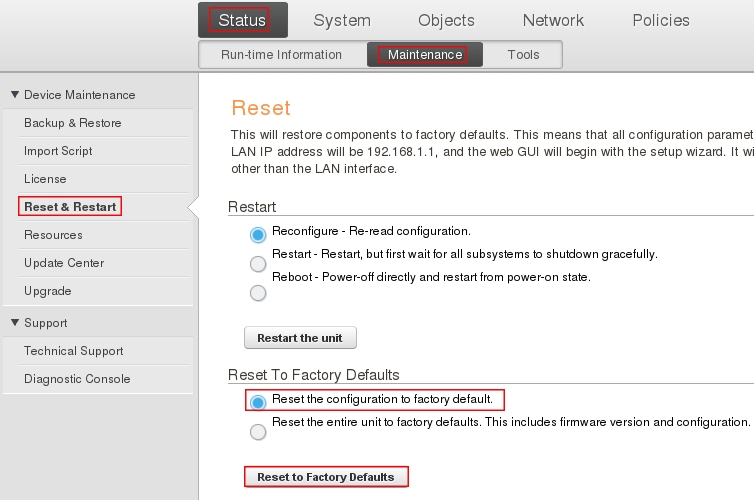
Task: Go to Update Center page
Action: pos(64,263)
